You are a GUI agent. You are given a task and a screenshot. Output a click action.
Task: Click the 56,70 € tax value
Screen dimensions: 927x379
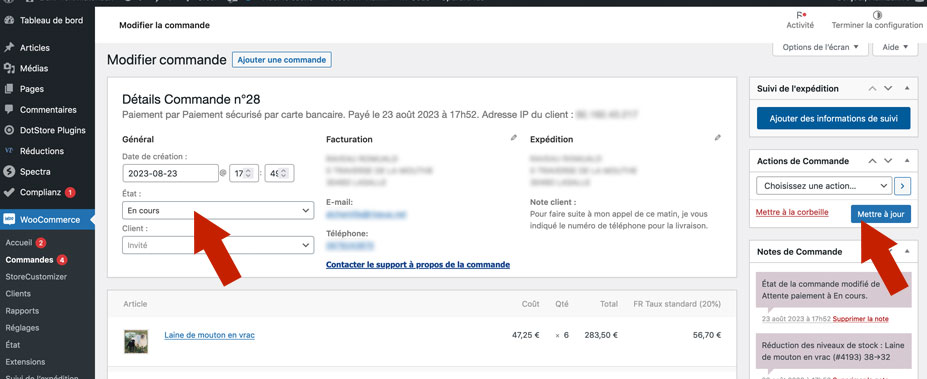click(707, 335)
